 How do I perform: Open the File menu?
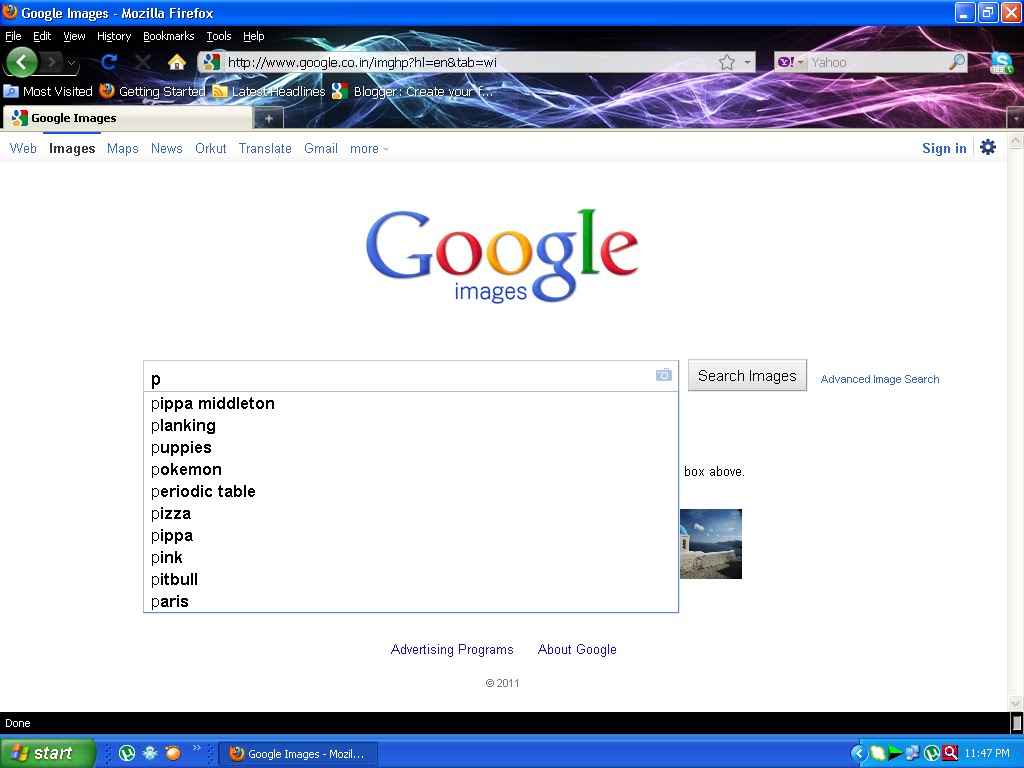click(13, 36)
